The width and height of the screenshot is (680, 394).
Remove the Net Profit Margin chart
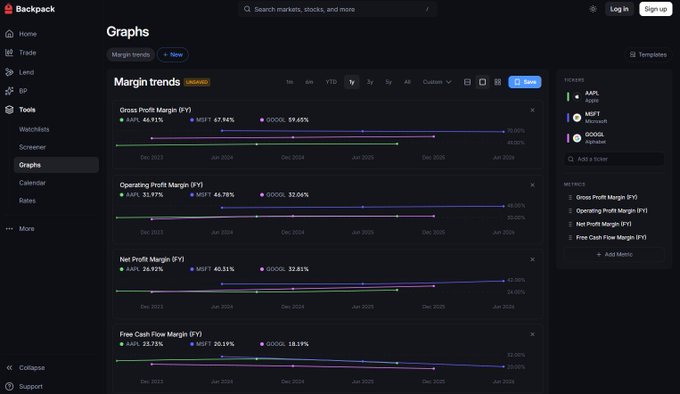(x=532, y=260)
